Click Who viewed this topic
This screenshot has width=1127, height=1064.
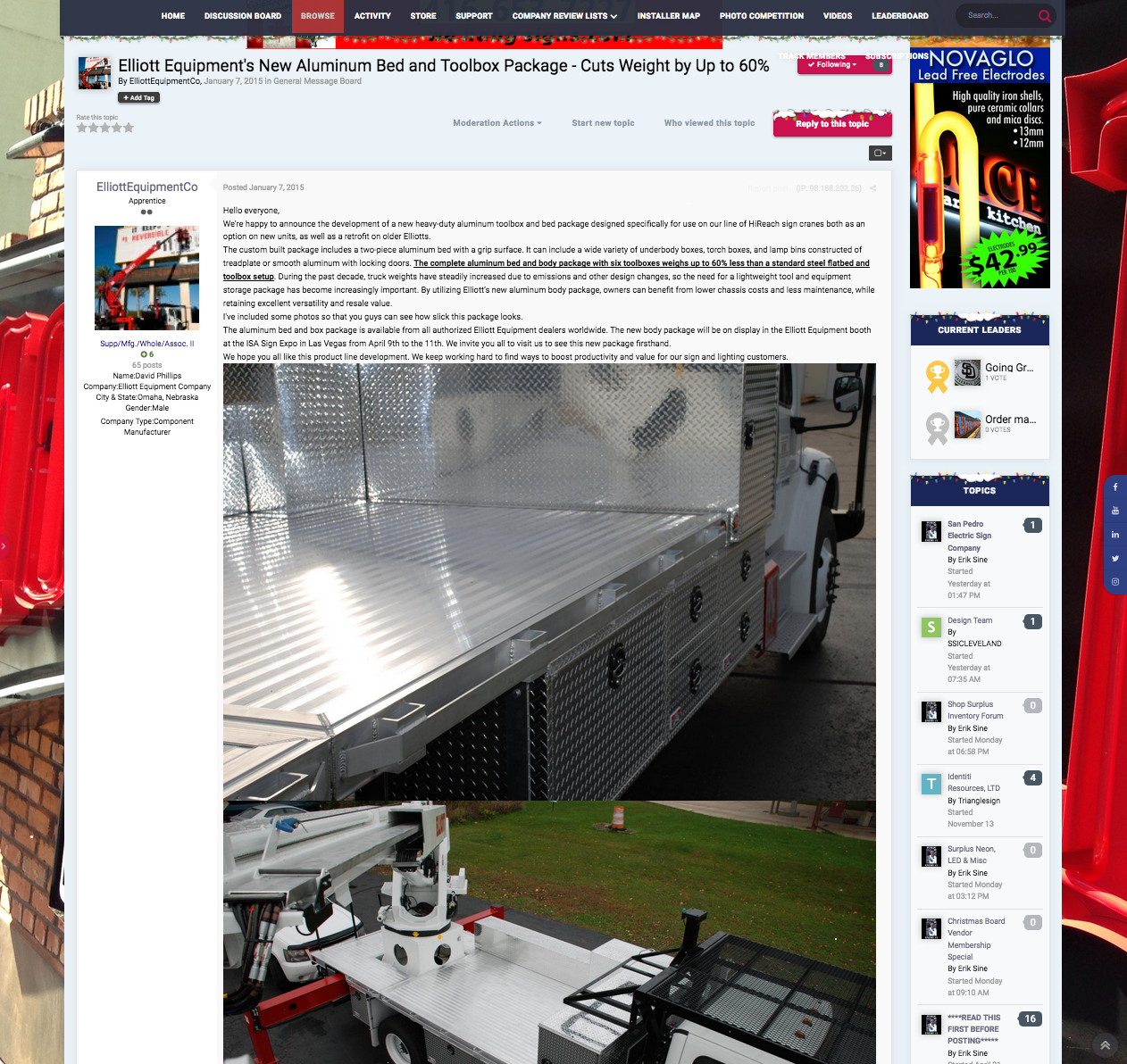pos(709,123)
